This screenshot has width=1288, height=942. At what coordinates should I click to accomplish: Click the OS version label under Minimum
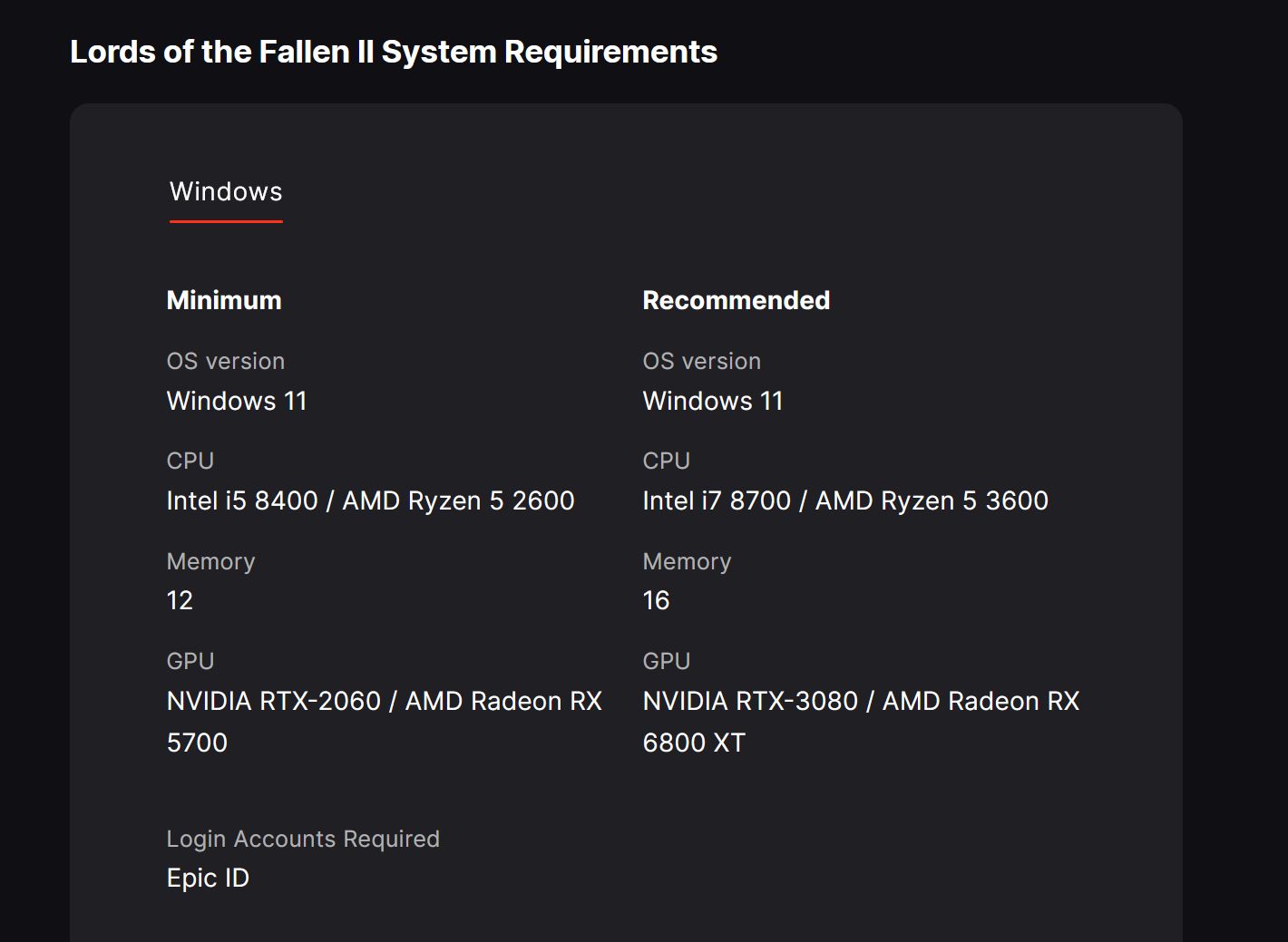[226, 361]
